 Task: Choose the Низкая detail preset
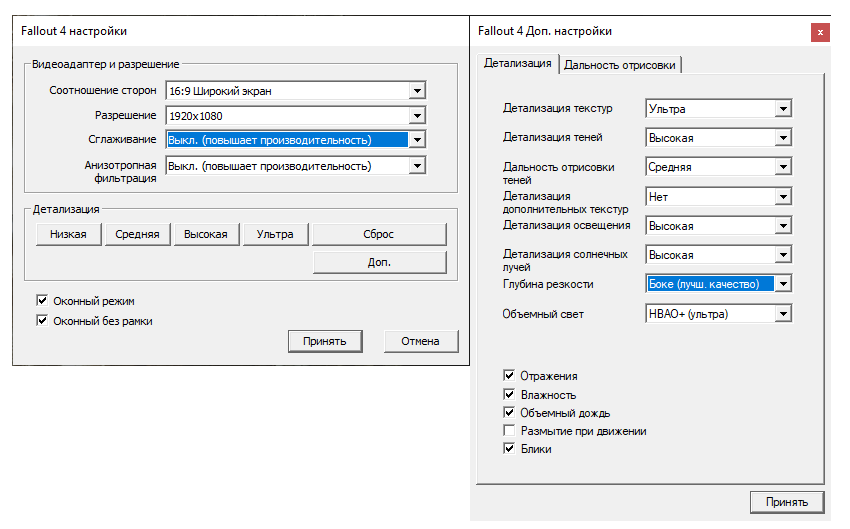[x=68, y=234]
